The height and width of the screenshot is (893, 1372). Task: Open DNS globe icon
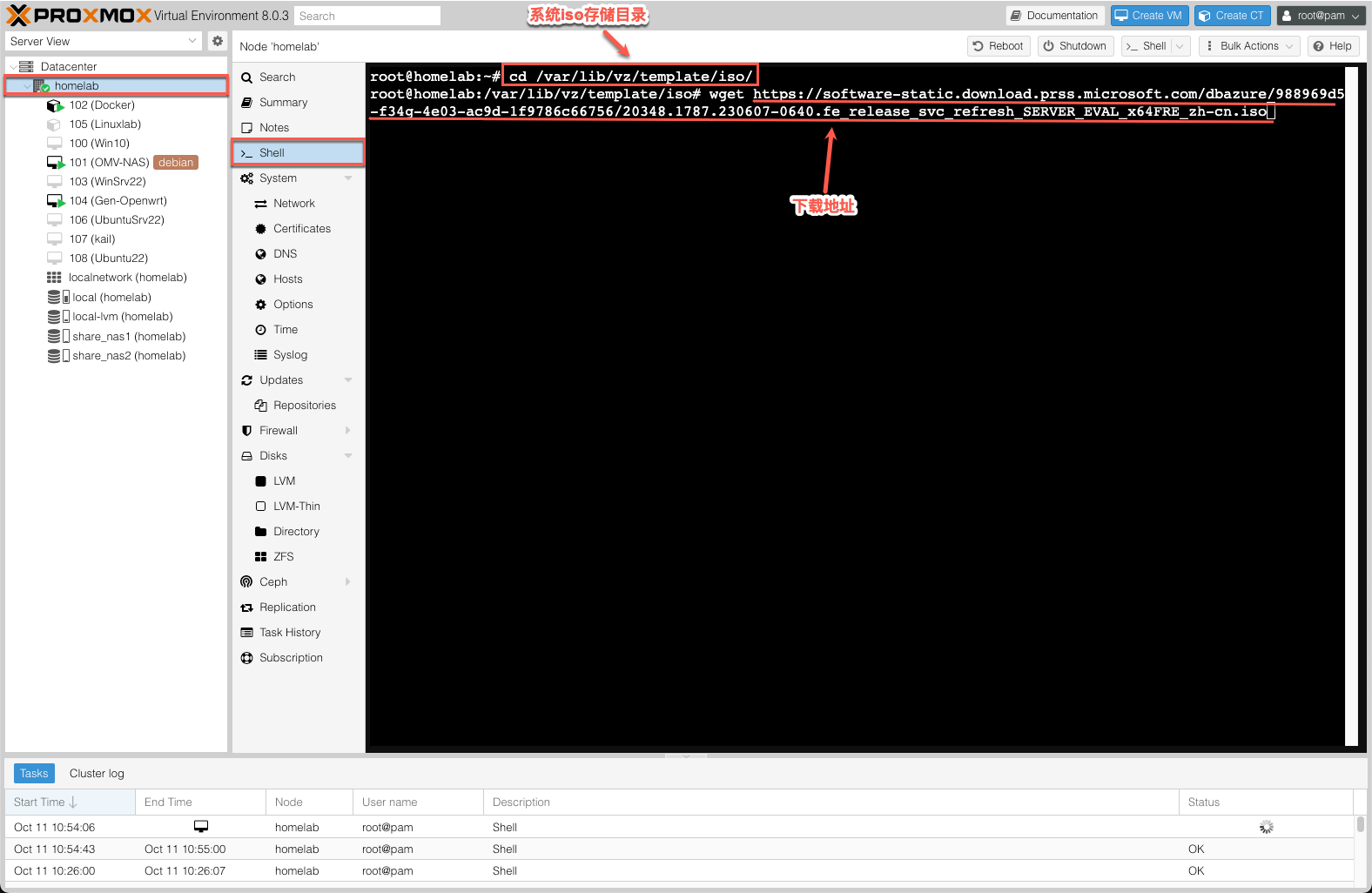coord(260,254)
